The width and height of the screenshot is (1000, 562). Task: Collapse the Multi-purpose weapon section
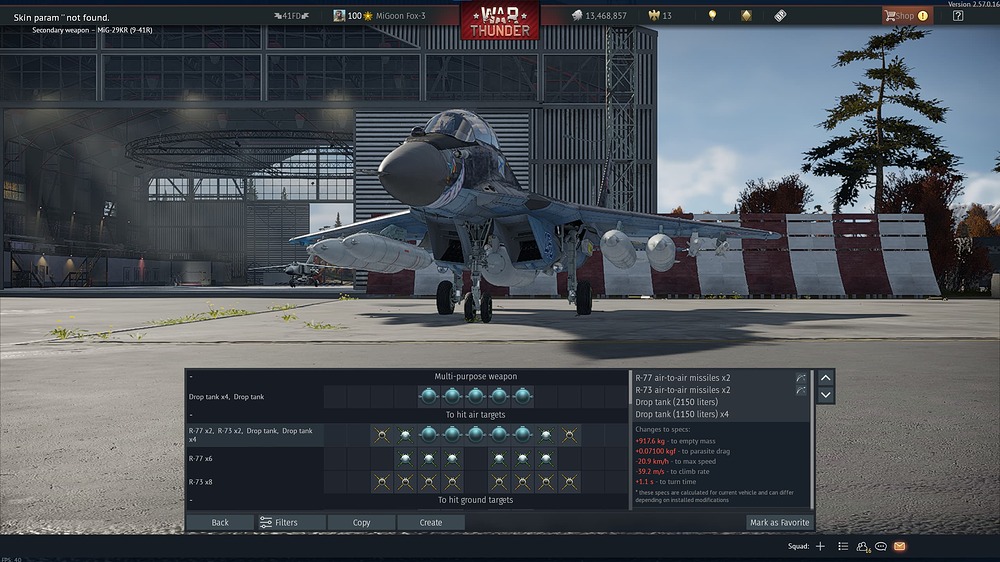point(191,376)
